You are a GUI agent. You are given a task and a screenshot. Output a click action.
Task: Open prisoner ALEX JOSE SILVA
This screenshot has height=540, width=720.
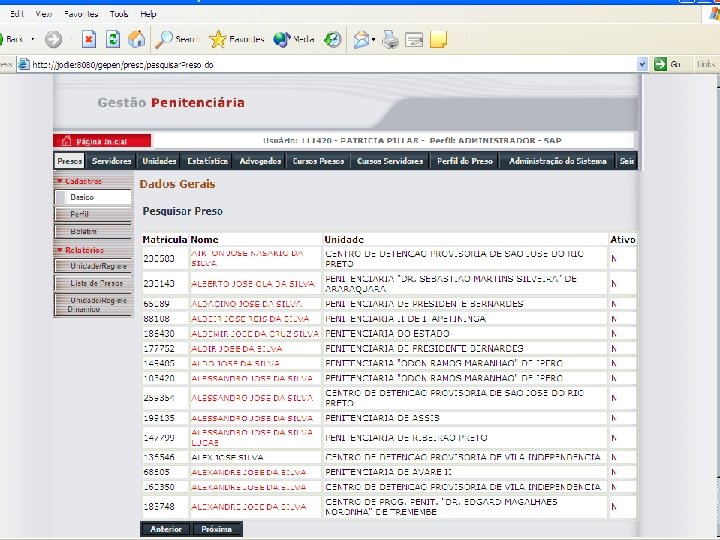227,457
